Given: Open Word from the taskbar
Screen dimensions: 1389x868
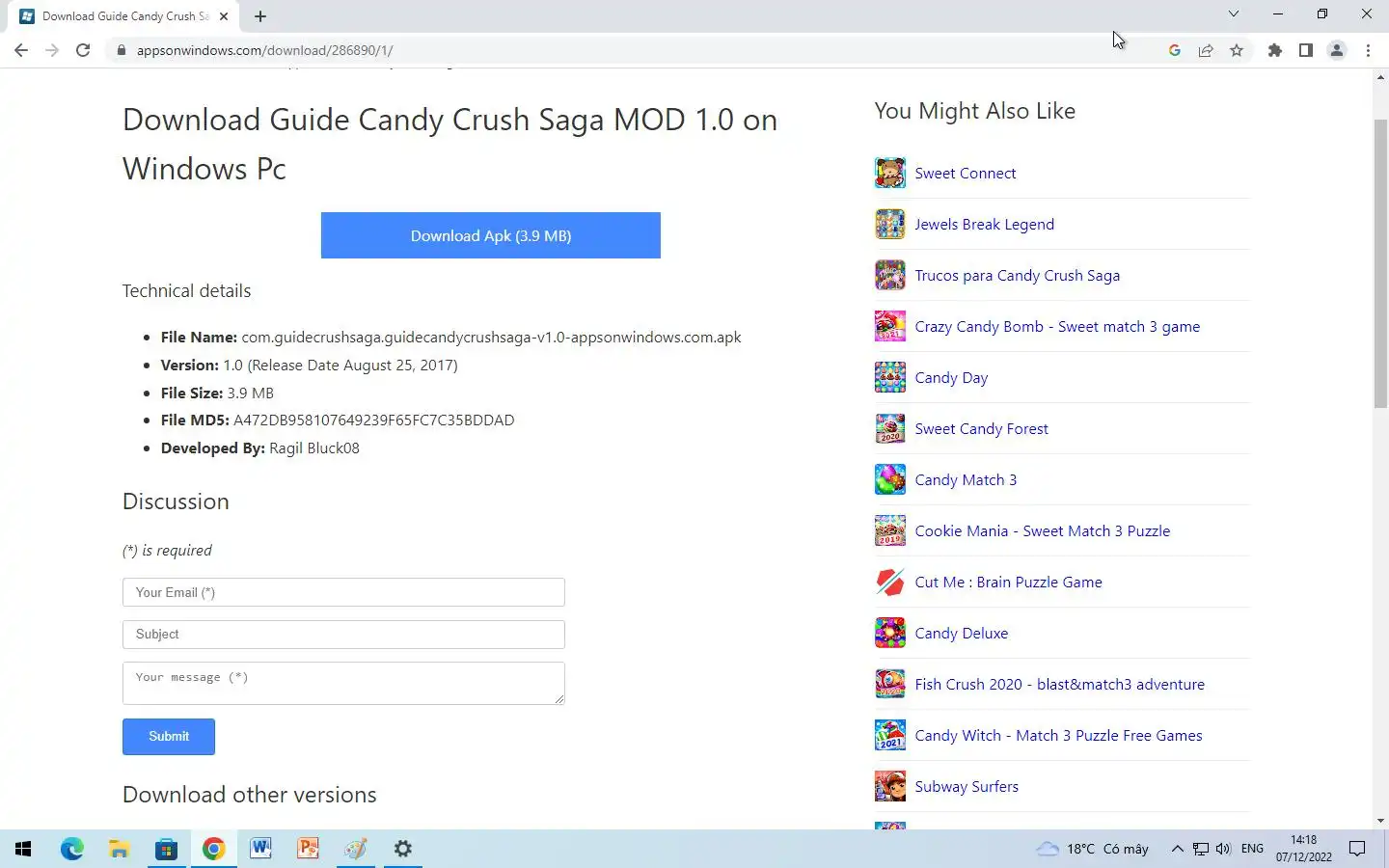Looking at the screenshot, I should point(260,849).
